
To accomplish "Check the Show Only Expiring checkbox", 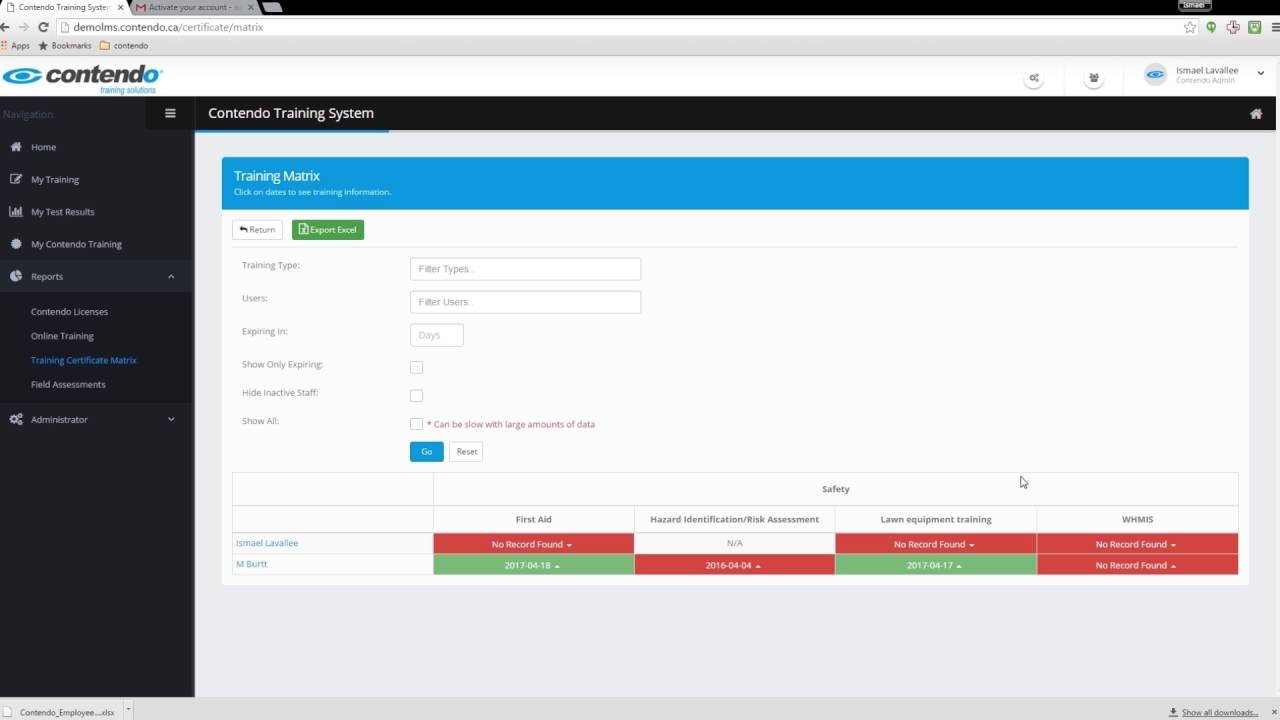I will [x=416, y=367].
